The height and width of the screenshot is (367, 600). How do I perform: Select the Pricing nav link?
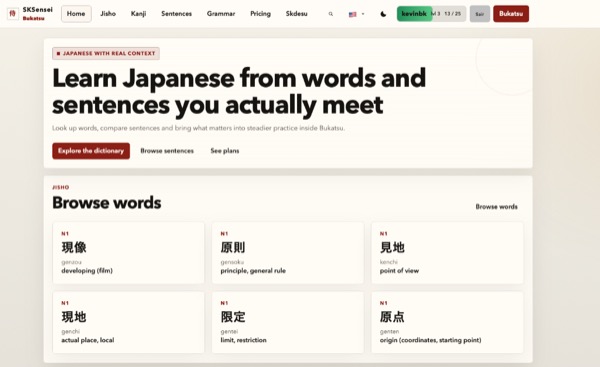[260, 14]
